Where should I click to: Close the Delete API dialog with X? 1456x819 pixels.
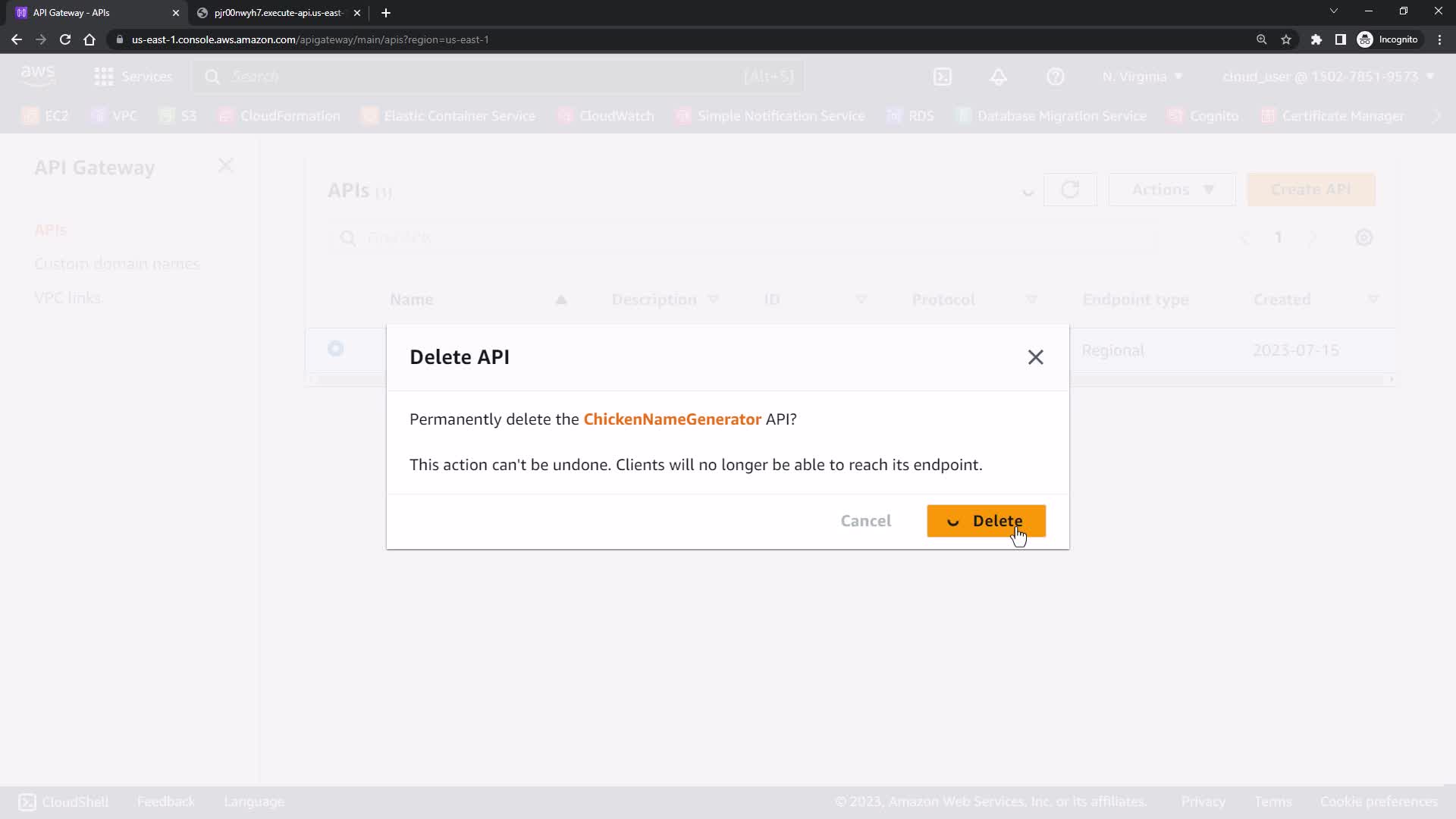click(x=1035, y=357)
